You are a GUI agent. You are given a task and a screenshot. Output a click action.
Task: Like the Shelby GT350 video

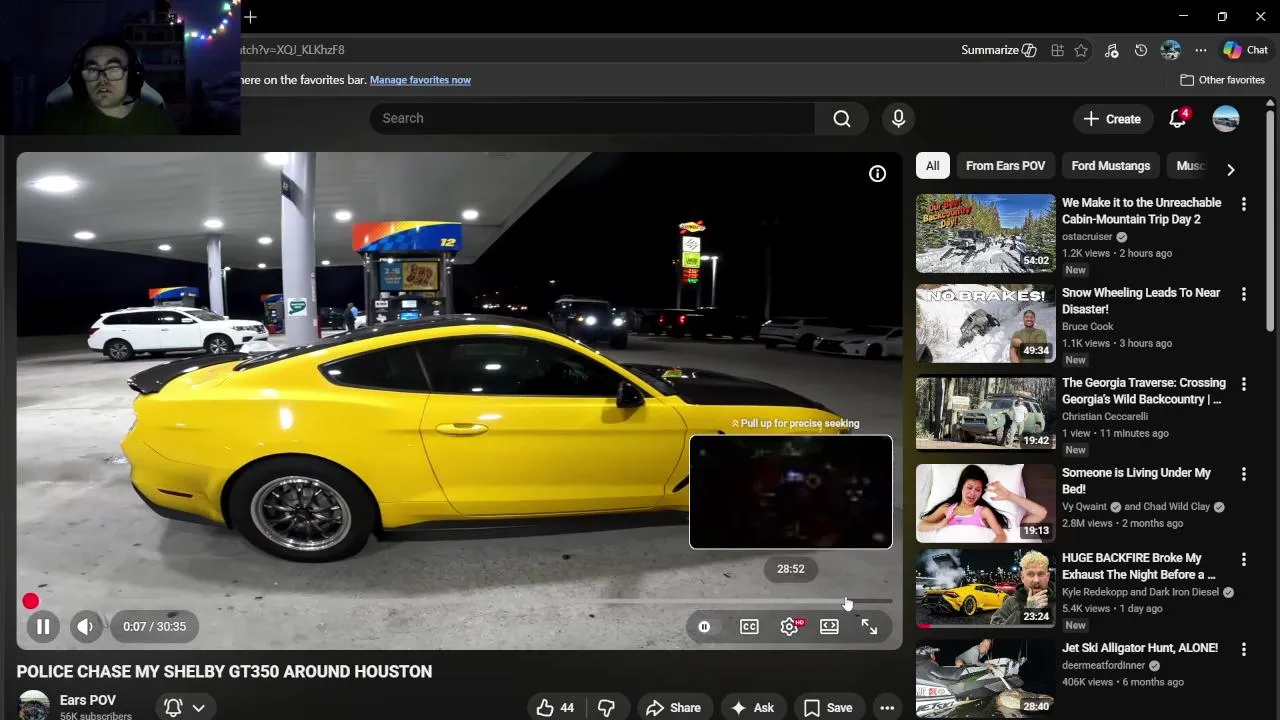point(555,707)
